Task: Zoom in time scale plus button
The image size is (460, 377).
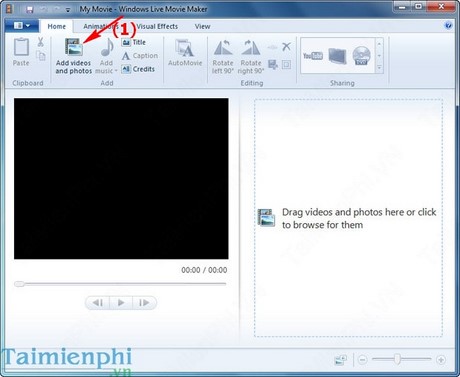Action: pyautogui.click(x=441, y=360)
